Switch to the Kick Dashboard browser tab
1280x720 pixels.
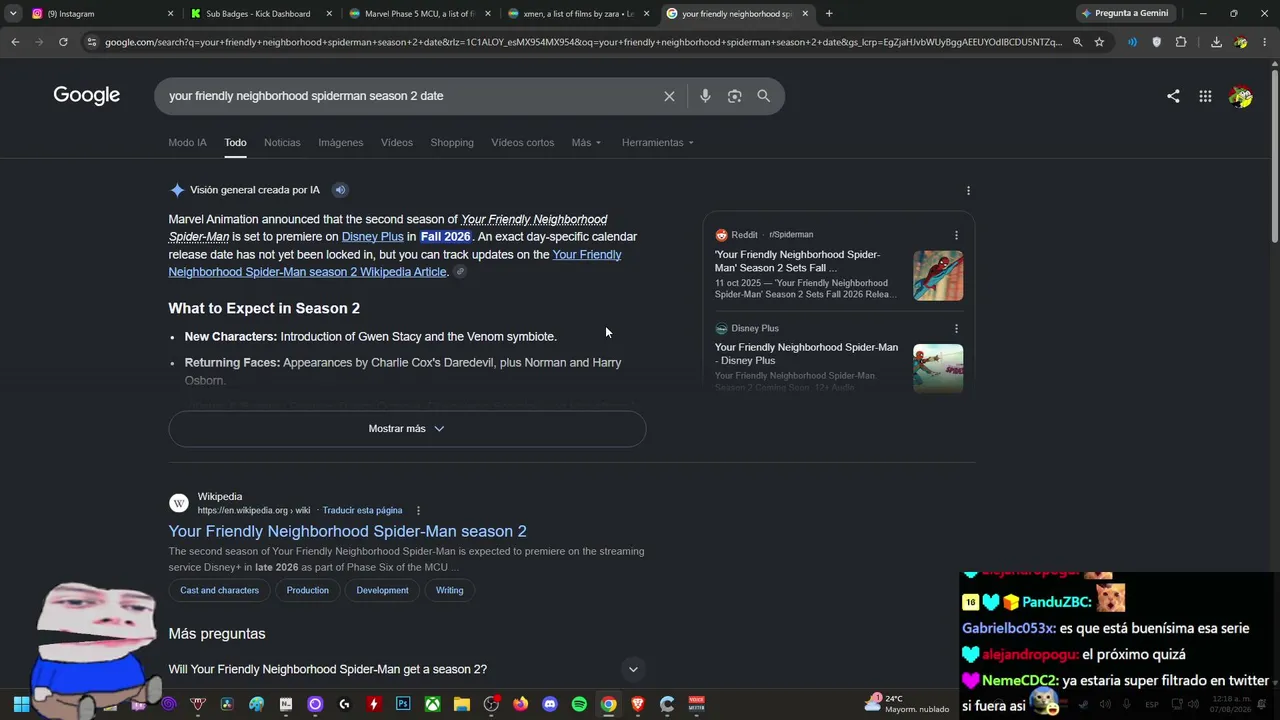260,14
